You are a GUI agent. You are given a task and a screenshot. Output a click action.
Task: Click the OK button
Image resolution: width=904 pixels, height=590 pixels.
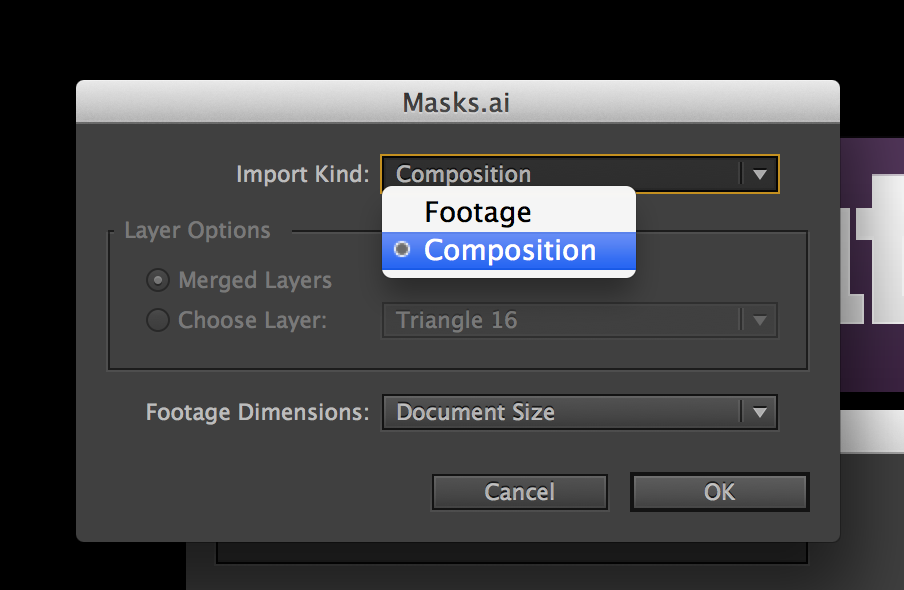pyautogui.click(x=720, y=492)
